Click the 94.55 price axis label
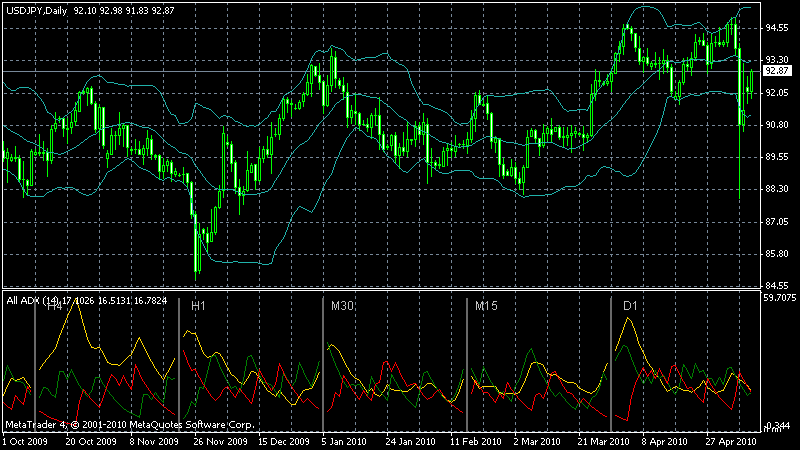The image size is (800, 450). tap(777, 28)
